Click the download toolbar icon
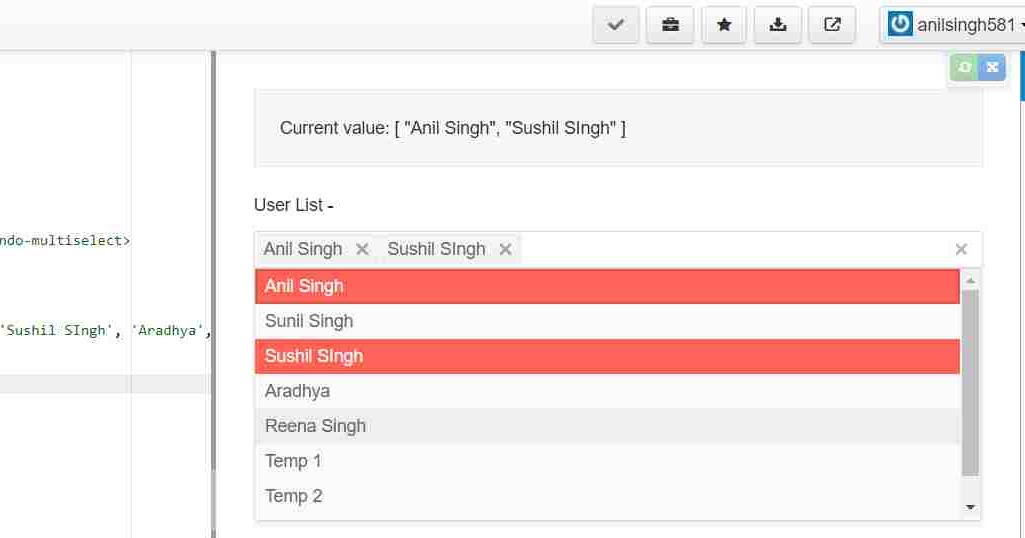1025x538 pixels. (778, 25)
